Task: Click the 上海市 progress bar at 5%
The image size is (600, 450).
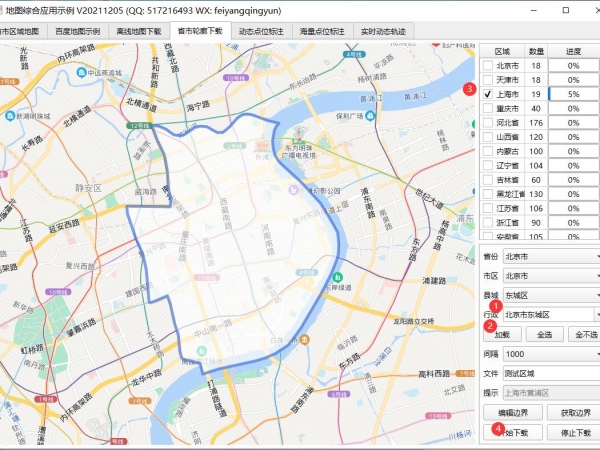Action: click(x=573, y=95)
